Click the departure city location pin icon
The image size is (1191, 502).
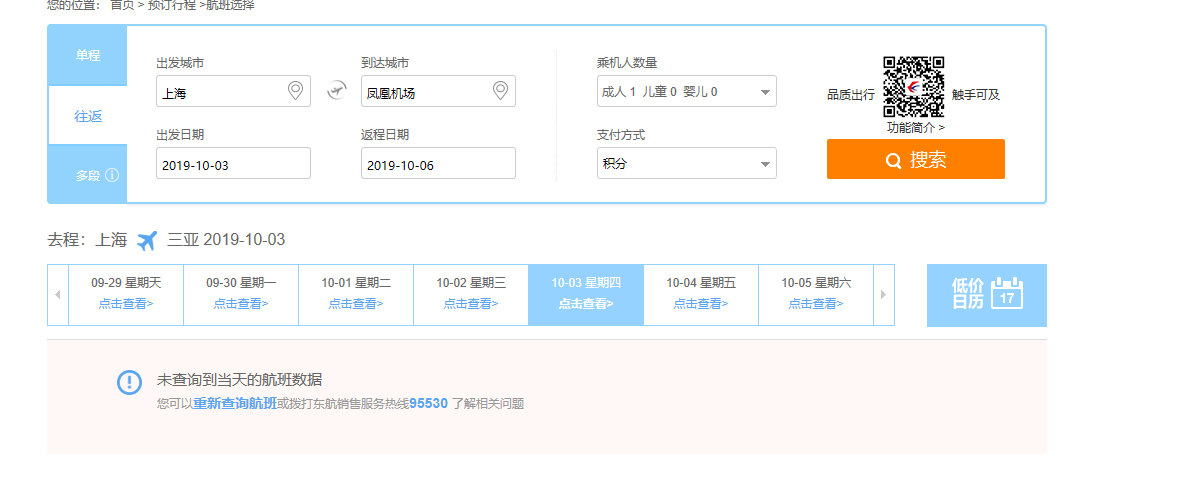click(x=295, y=91)
